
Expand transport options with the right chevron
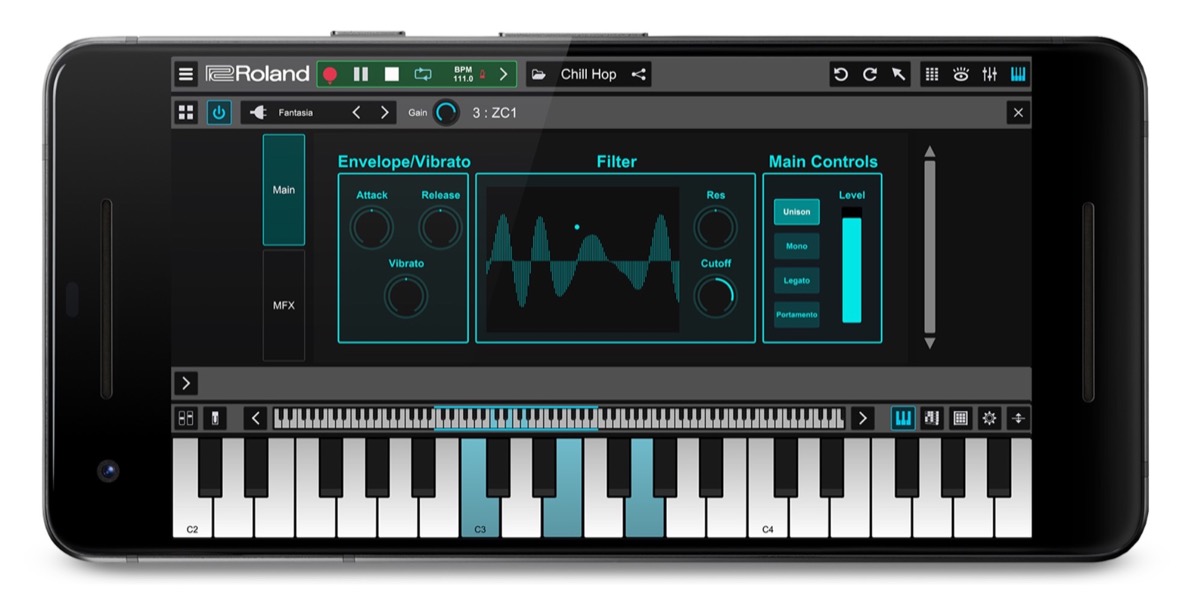(503, 74)
